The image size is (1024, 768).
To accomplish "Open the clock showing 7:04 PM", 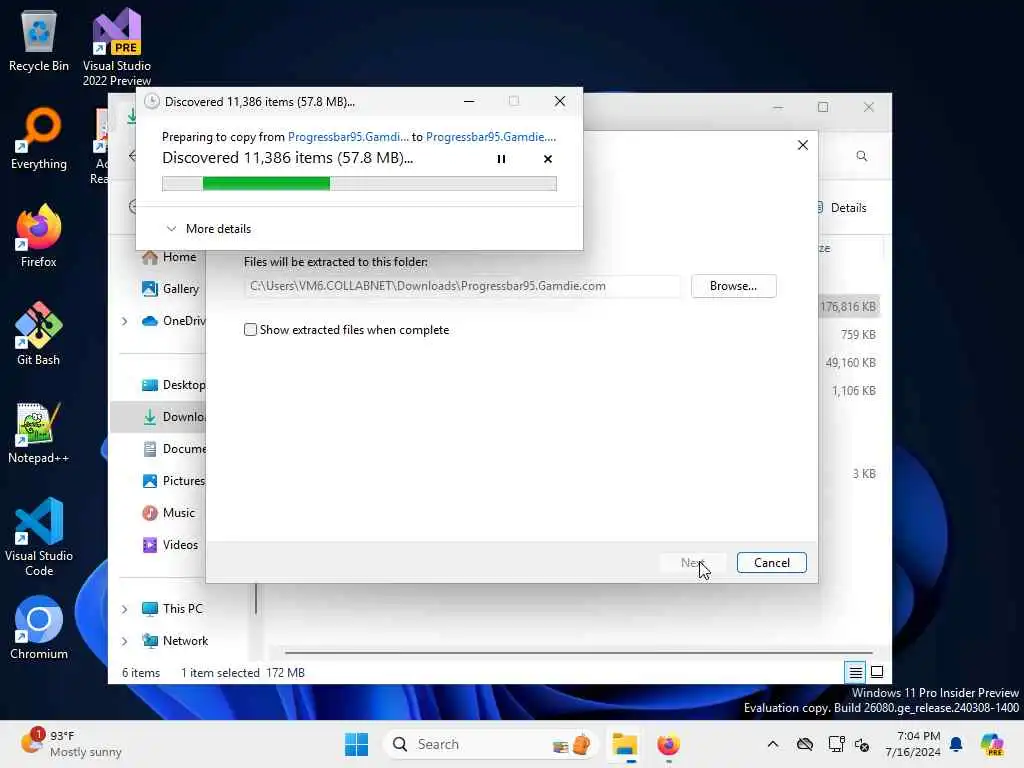I will coord(912,744).
